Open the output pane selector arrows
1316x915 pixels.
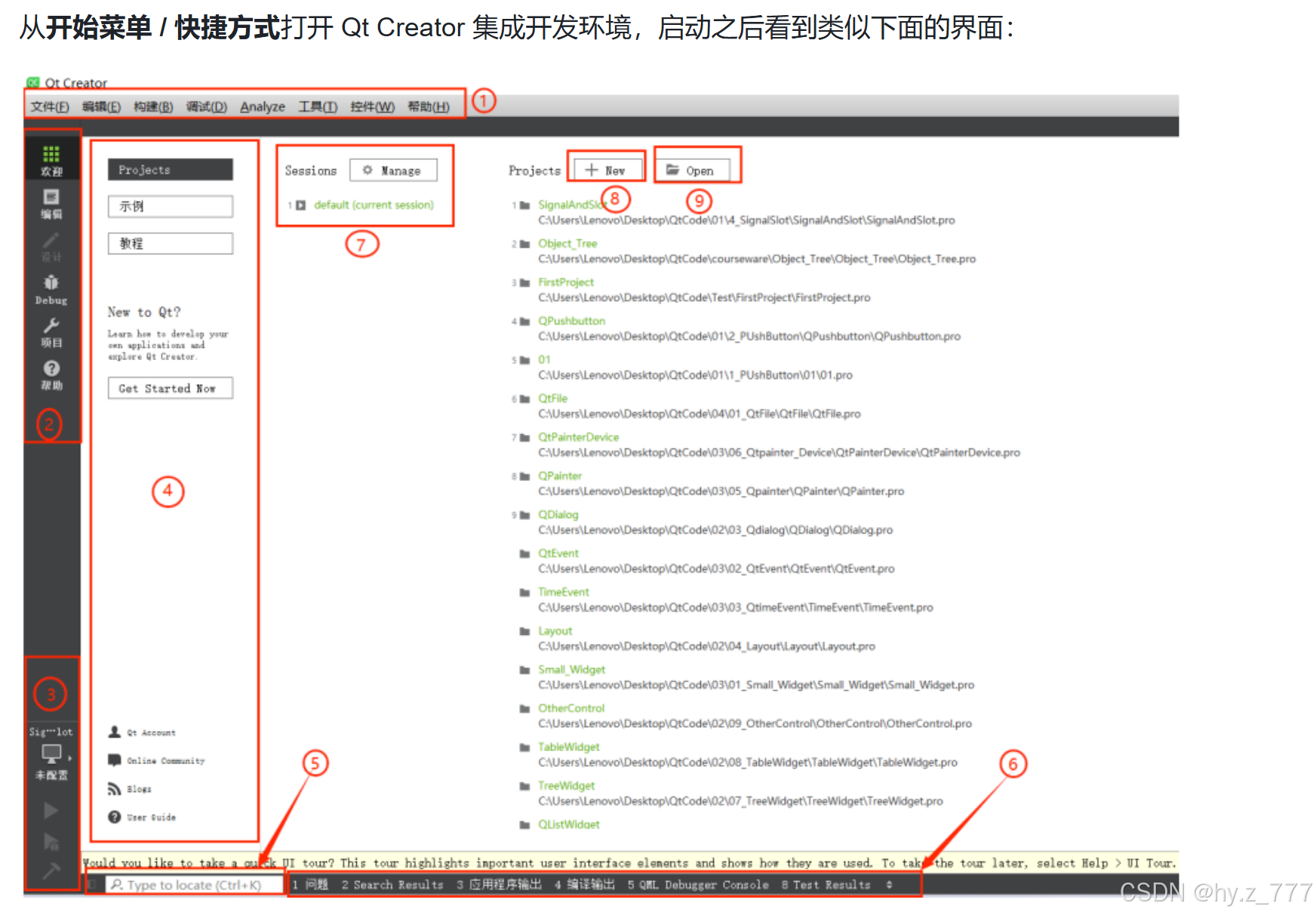[x=889, y=885]
